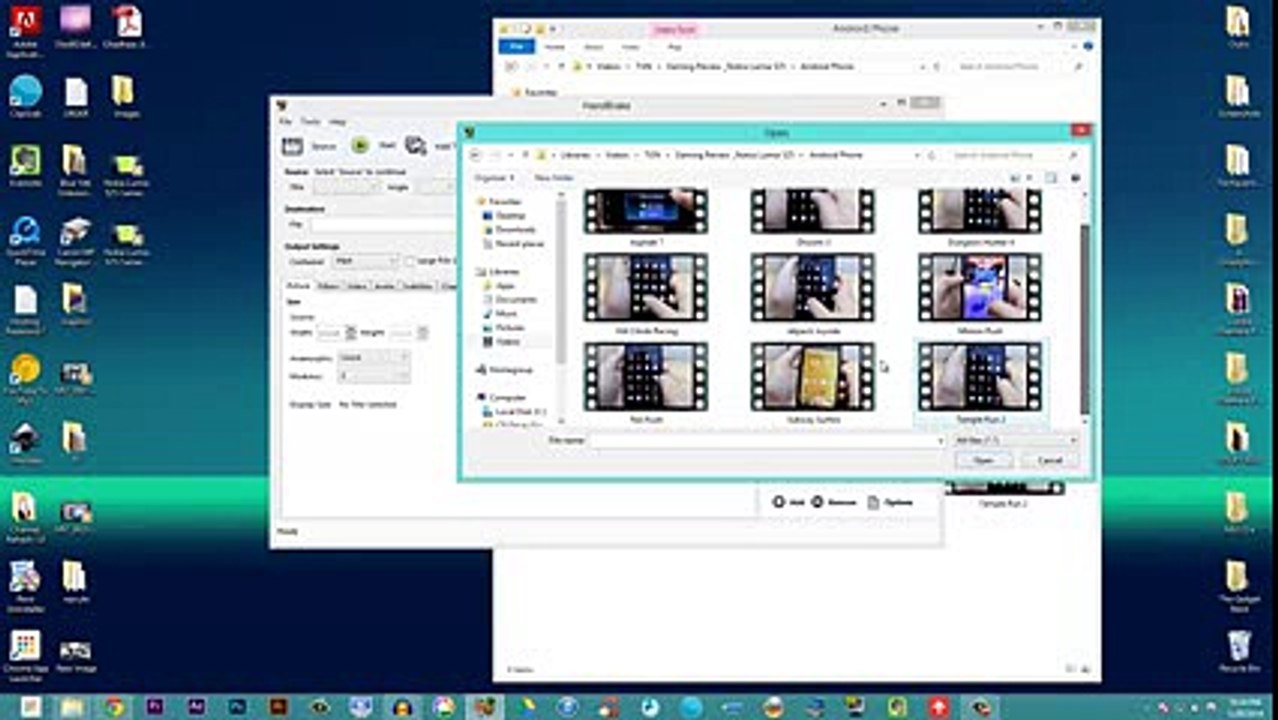Open the Title dropdown in HandBrake
Viewport: 1278px width, 720px height.
pyautogui.click(x=346, y=187)
